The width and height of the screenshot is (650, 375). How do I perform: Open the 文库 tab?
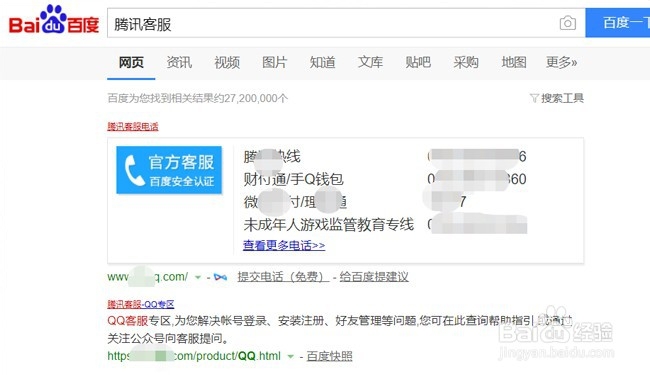pyautogui.click(x=370, y=63)
